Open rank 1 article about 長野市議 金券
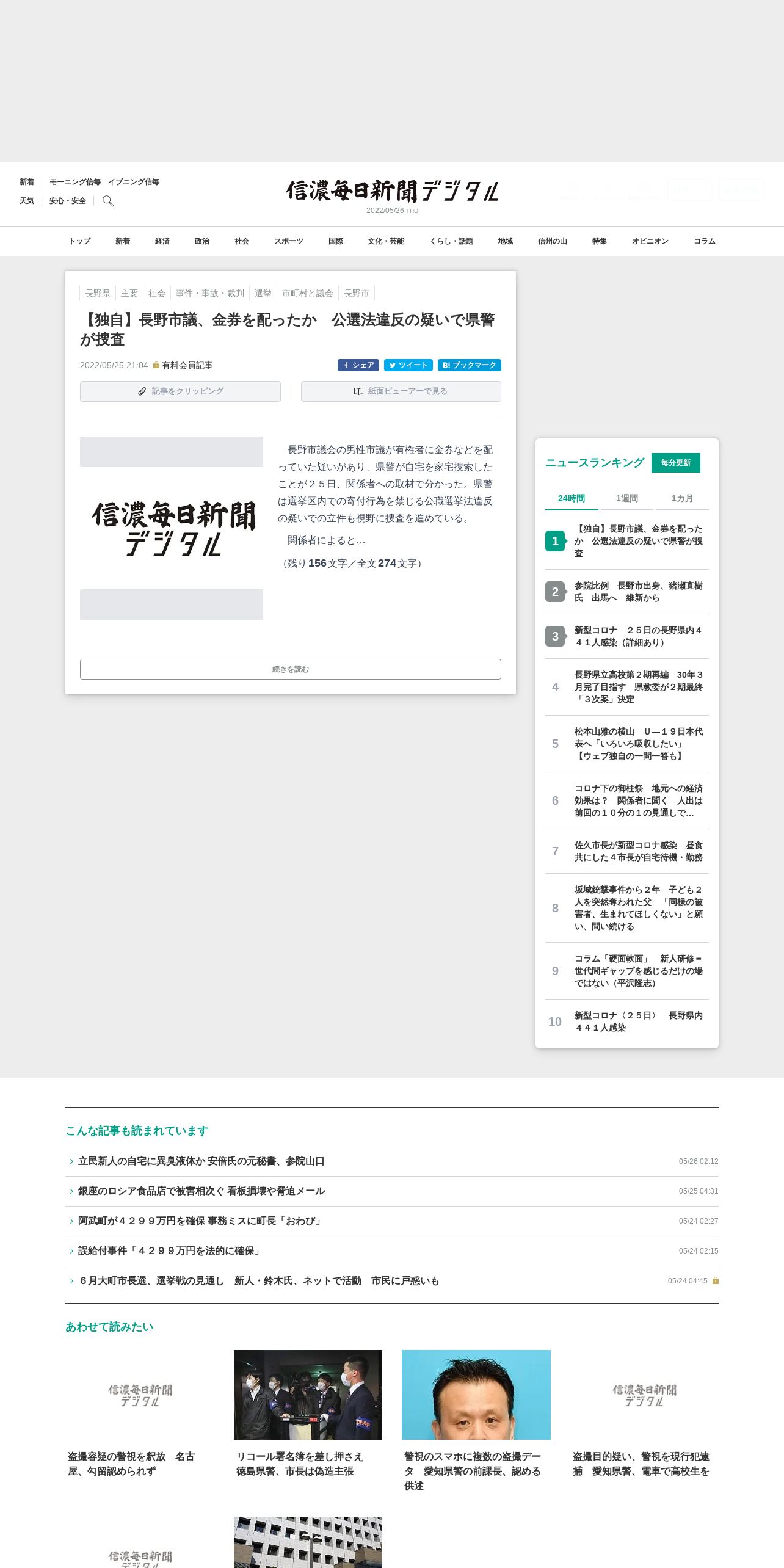Image resolution: width=784 pixels, height=1568 pixels. [627, 541]
